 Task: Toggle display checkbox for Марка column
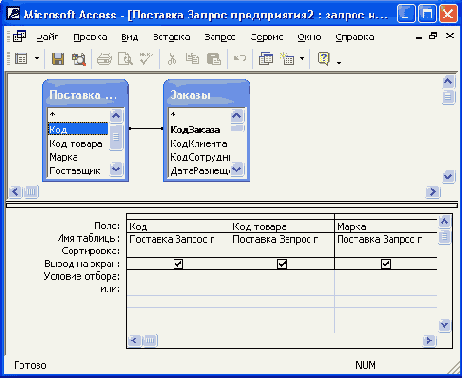click(386, 264)
